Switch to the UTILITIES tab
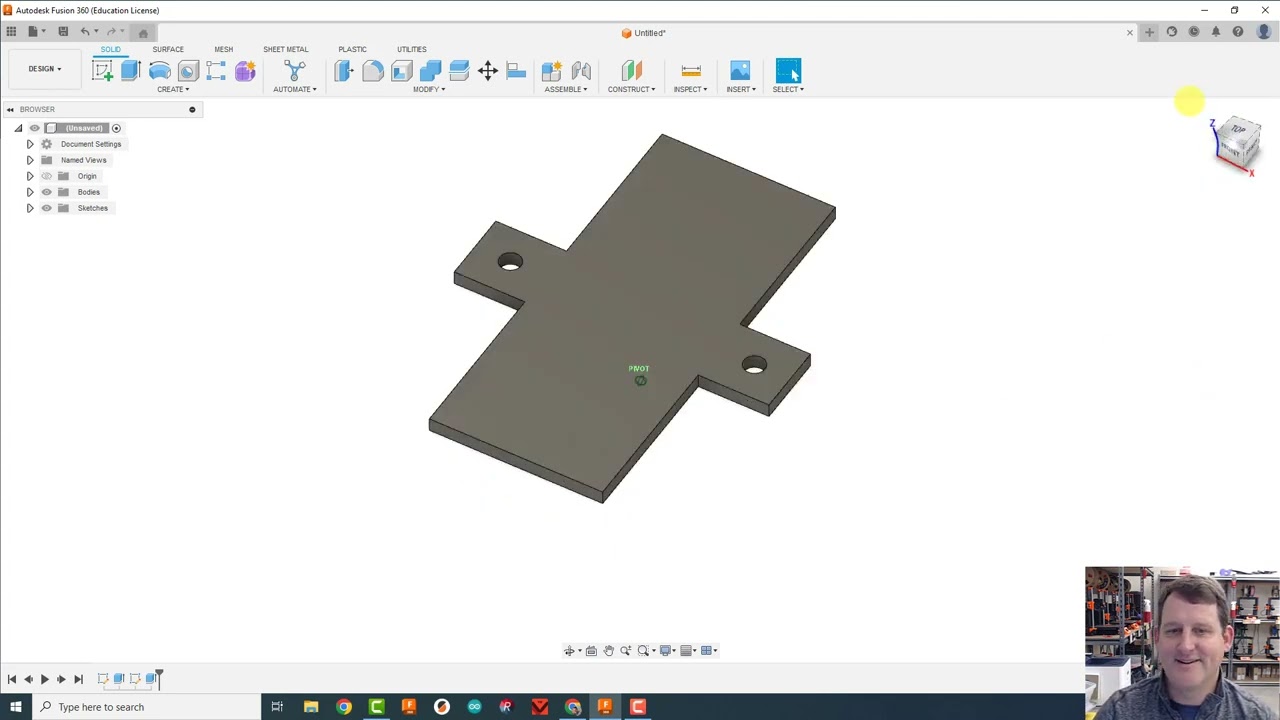Screen dimensions: 1280x720 [411, 49]
